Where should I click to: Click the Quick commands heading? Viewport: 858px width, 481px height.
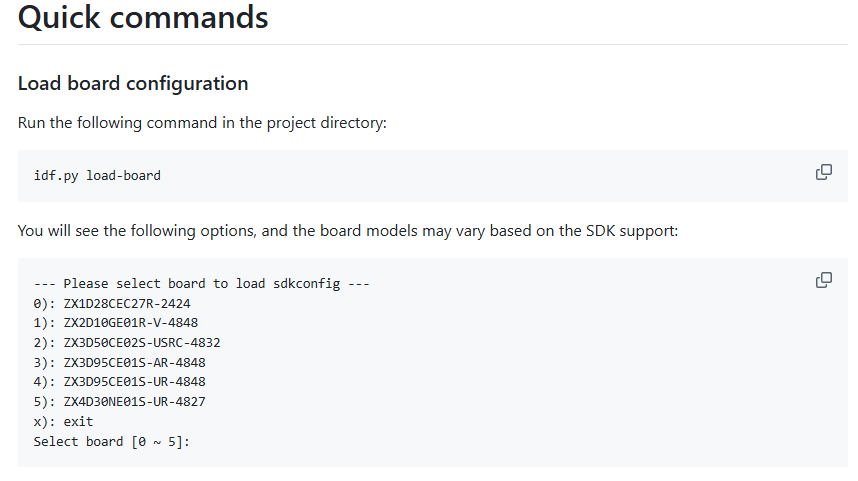(143, 17)
